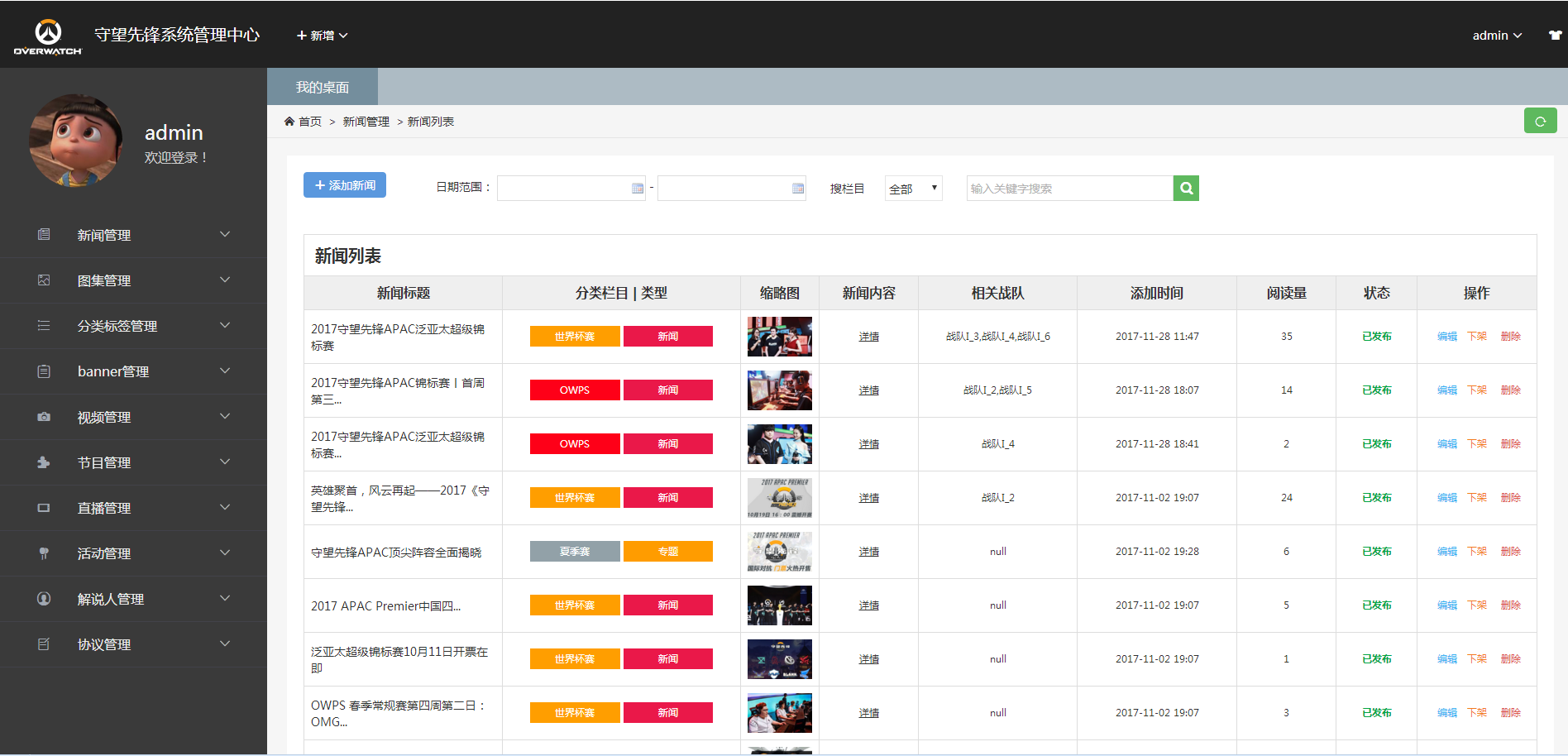Open 协议管理 in the sidebar
The width and height of the screenshot is (1568, 756).
pyautogui.click(x=133, y=644)
